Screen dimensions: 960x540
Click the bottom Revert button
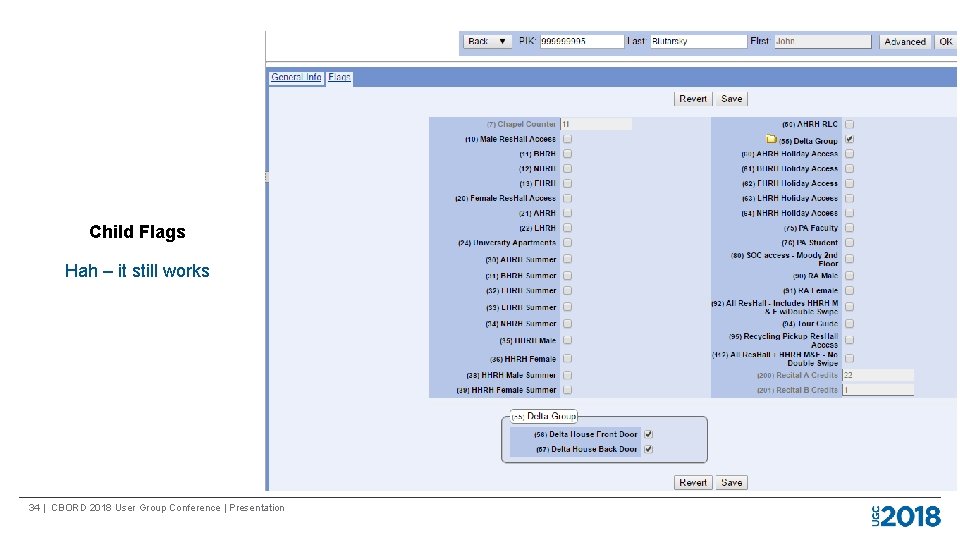click(x=692, y=482)
